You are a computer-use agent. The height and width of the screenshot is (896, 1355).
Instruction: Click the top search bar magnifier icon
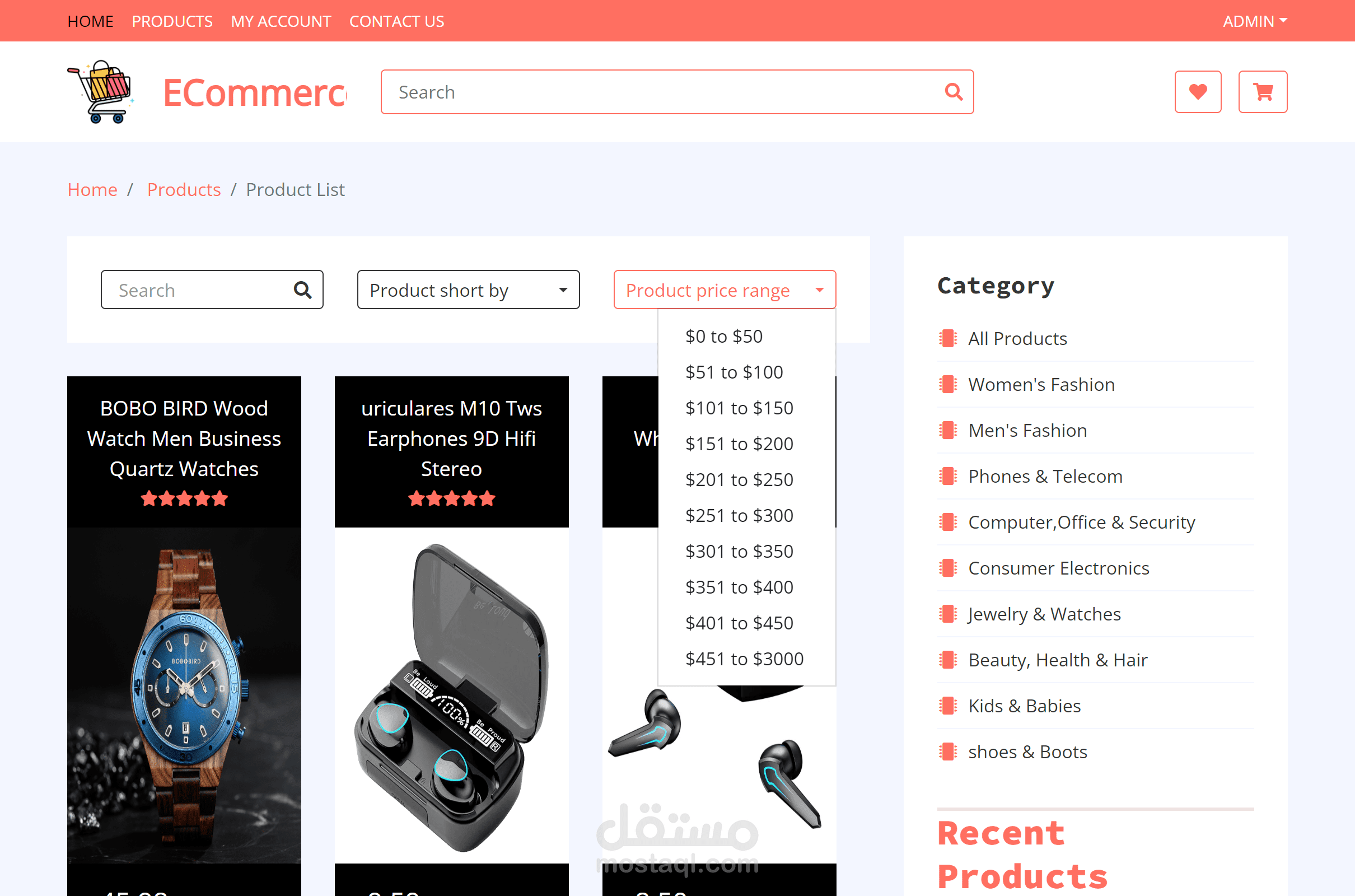click(953, 92)
